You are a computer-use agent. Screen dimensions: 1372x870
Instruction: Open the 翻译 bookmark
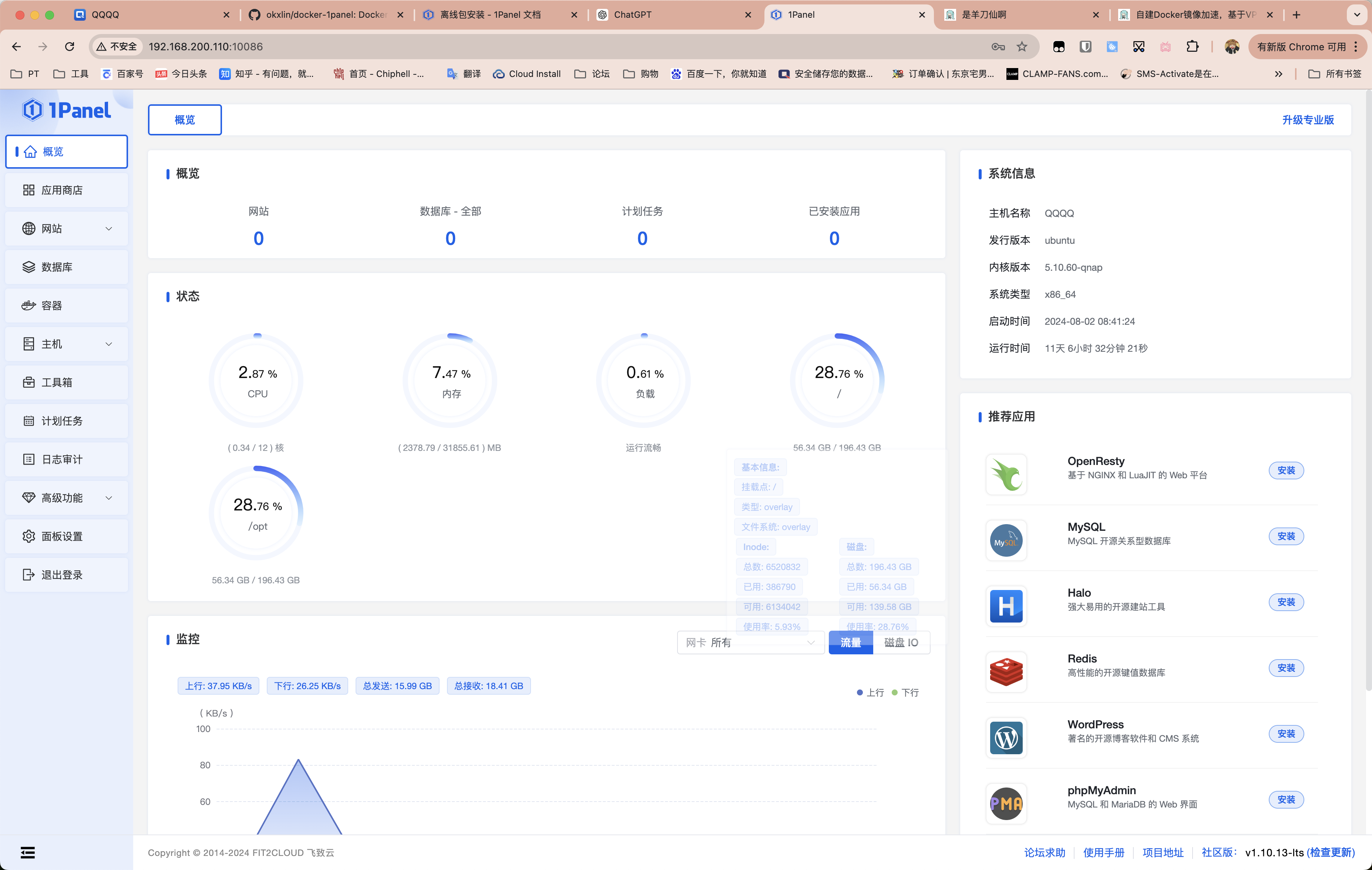pyautogui.click(x=464, y=74)
